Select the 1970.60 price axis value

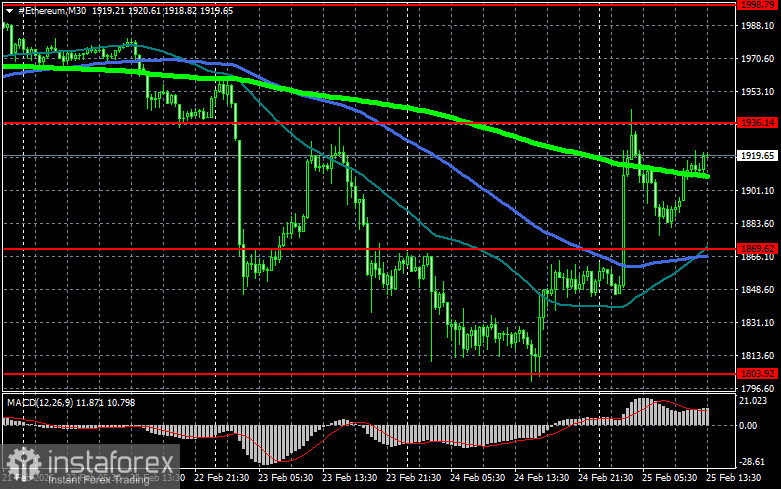[758, 59]
